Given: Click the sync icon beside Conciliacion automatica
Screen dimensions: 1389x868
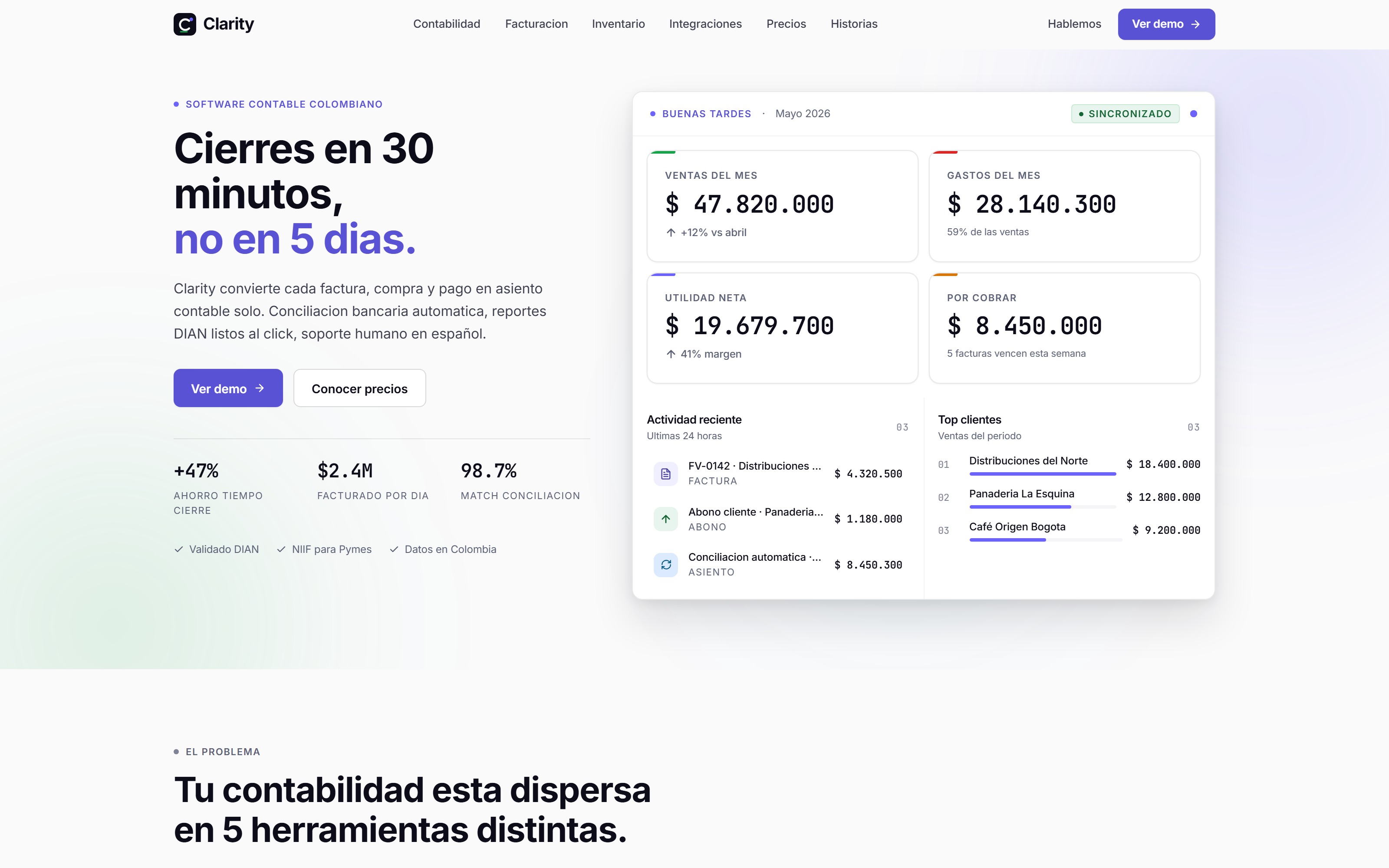Looking at the screenshot, I should pos(666,565).
